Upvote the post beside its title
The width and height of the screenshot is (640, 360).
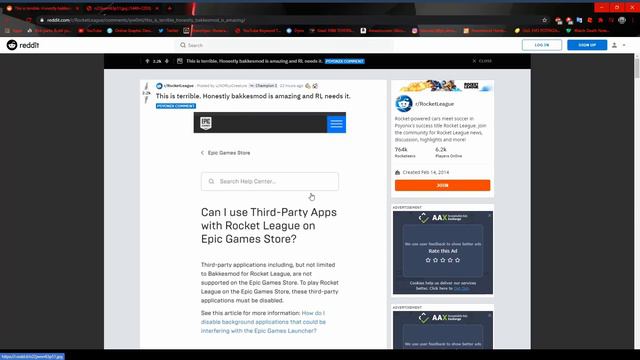pyautogui.click(x=147, y=86)
